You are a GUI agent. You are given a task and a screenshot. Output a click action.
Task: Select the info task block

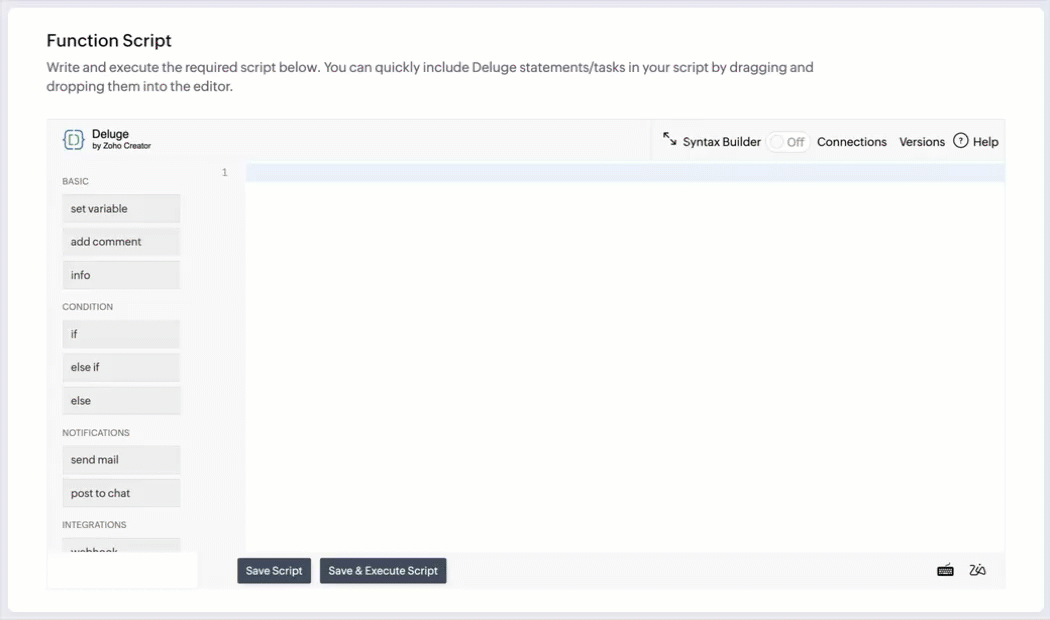point(121,275)
